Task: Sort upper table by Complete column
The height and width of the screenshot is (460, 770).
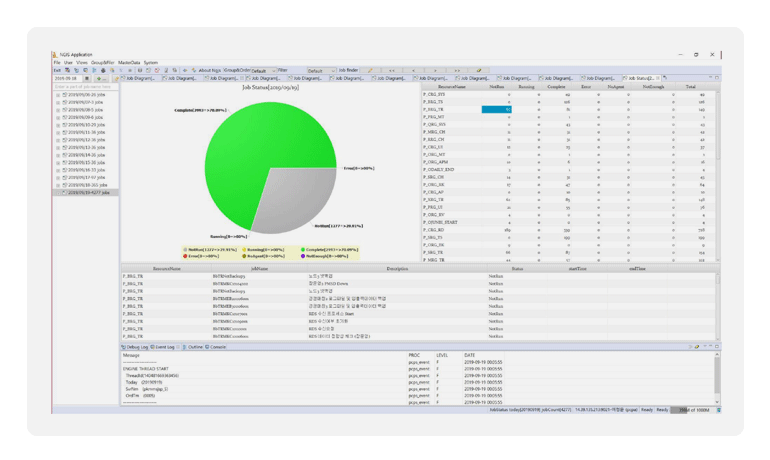Action: click(556, 87)
